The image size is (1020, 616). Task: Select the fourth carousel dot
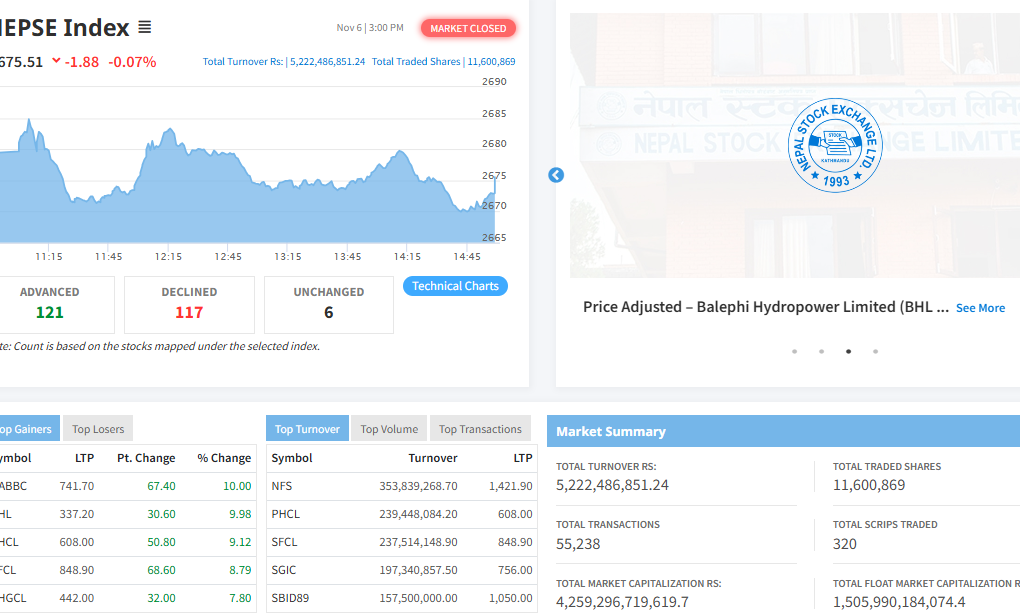876,351
